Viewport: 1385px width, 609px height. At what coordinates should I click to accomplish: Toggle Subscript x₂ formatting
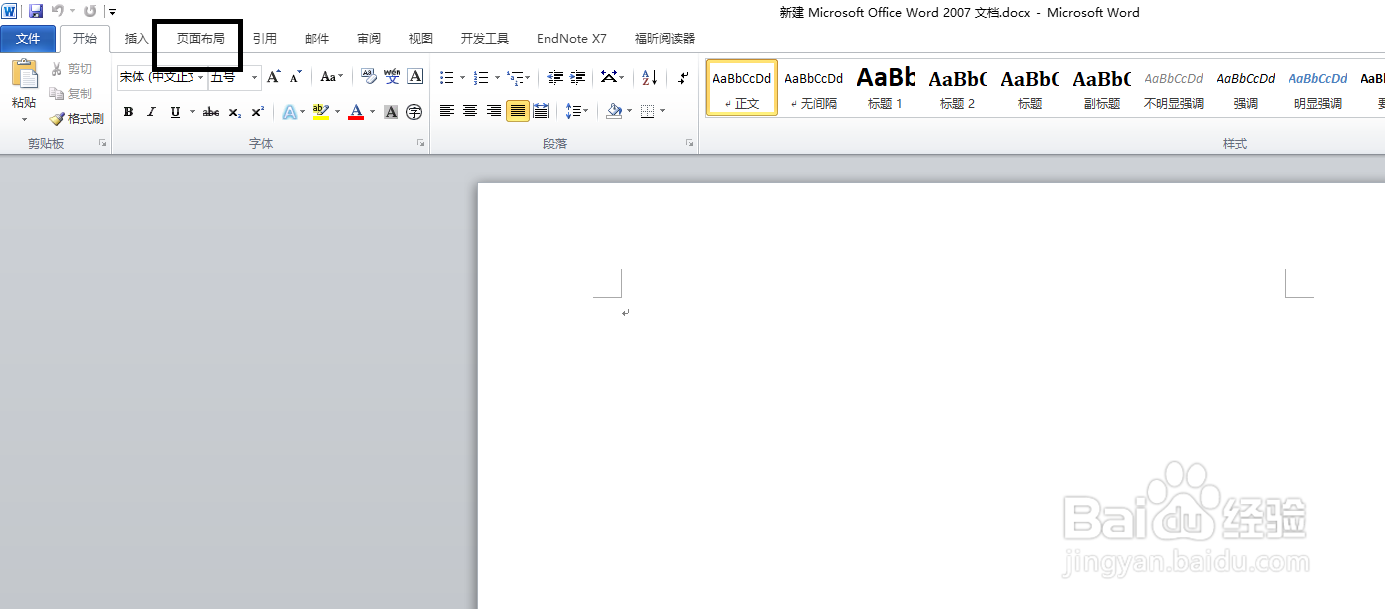[235, 112]
